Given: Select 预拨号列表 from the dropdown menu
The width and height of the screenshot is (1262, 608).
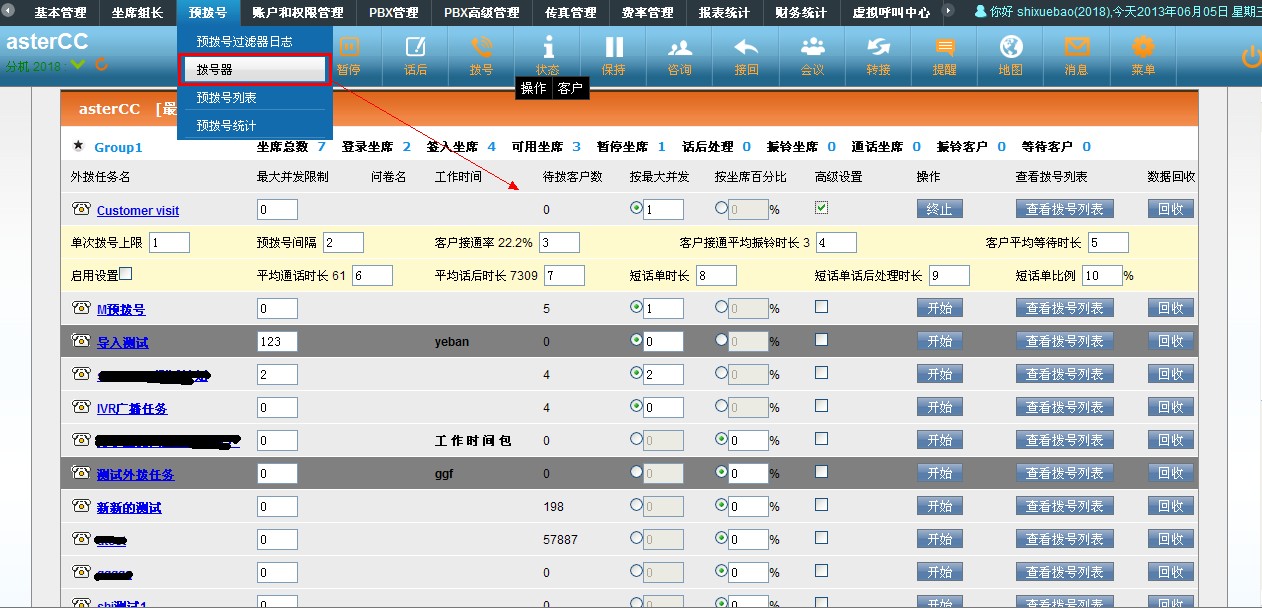Looking at the screenshot, I should click(227, 98).
